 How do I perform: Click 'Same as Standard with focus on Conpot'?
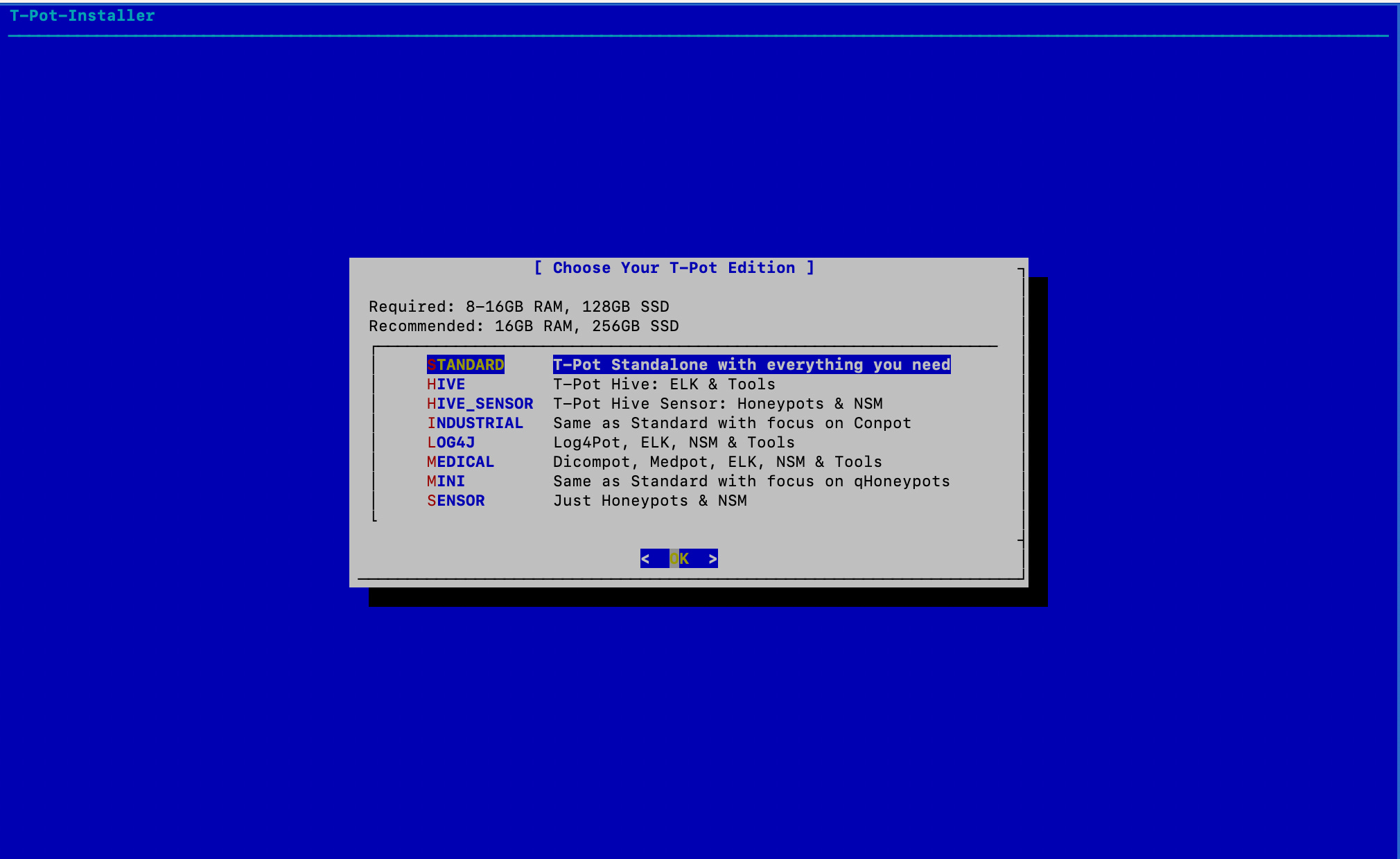tap(732, 423)
